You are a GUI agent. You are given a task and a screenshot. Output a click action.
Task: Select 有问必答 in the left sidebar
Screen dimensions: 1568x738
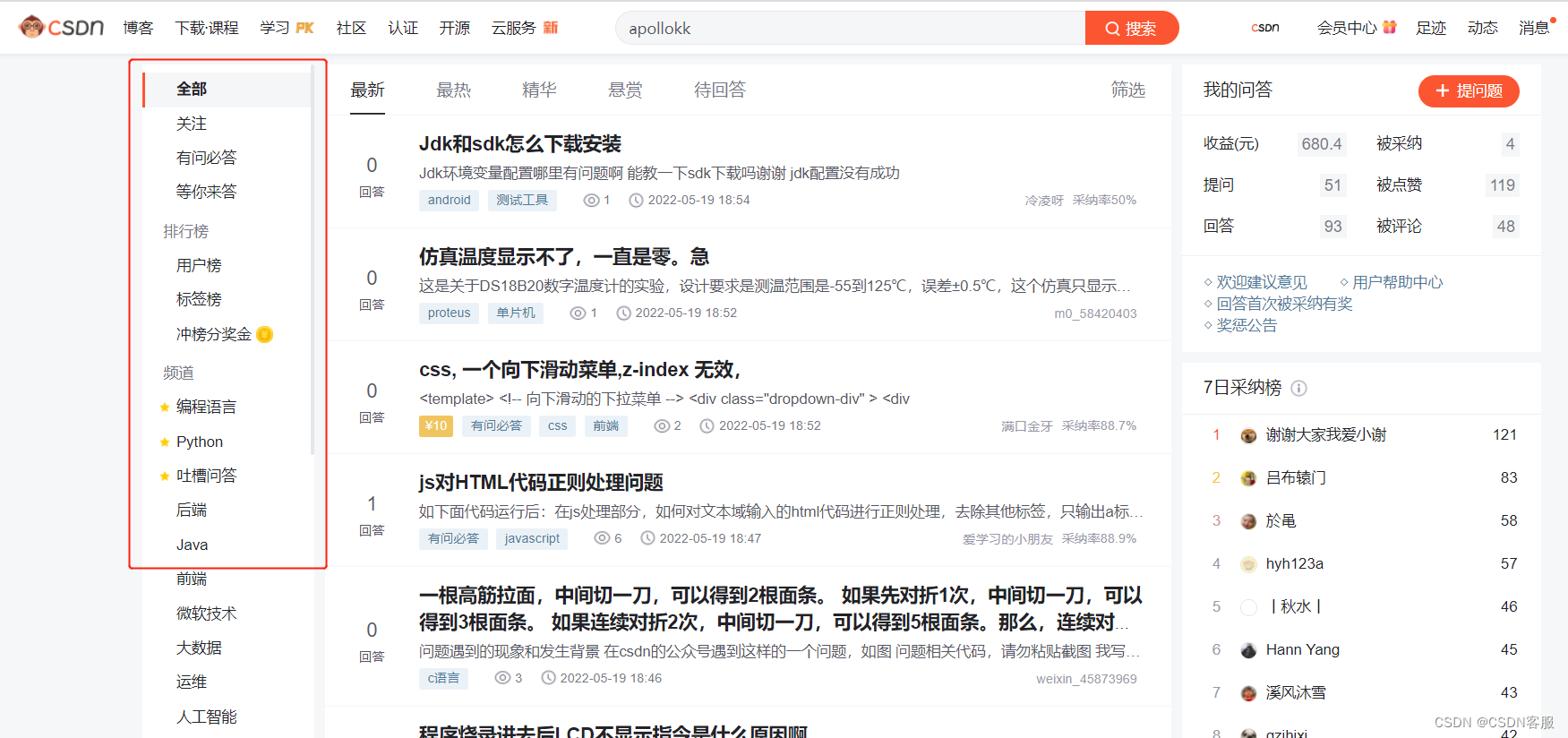(x=207, y=157)
